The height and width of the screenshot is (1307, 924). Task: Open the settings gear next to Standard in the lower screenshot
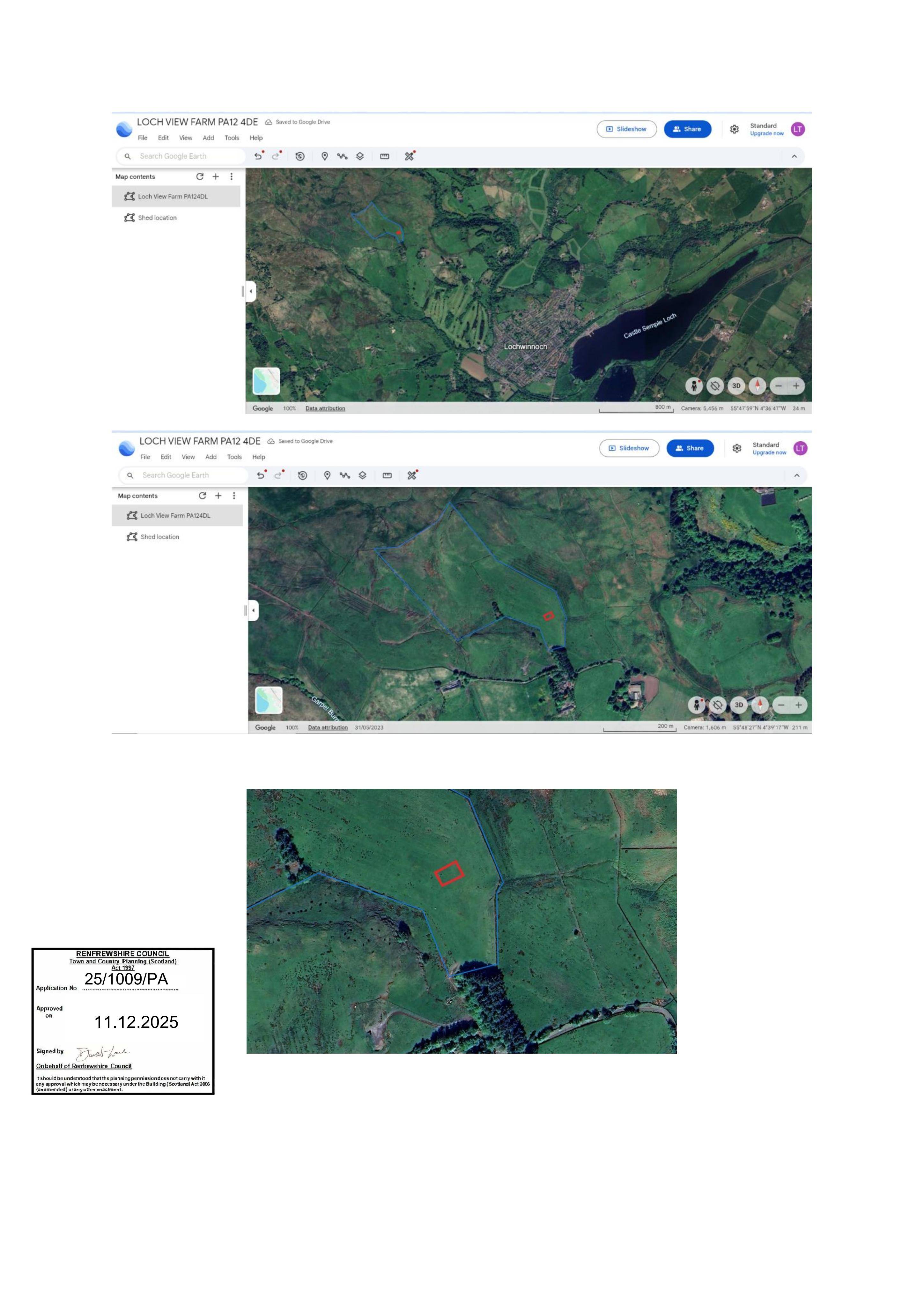737,449
